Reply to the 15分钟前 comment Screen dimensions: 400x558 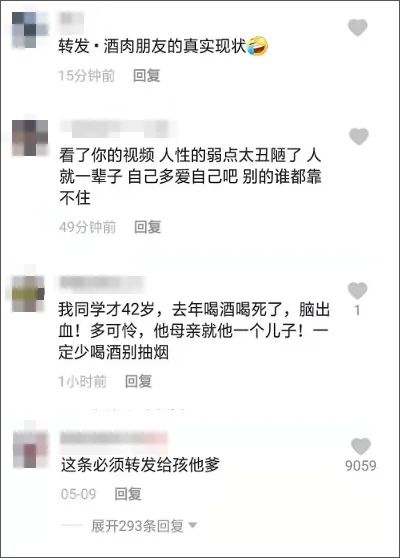147,75
